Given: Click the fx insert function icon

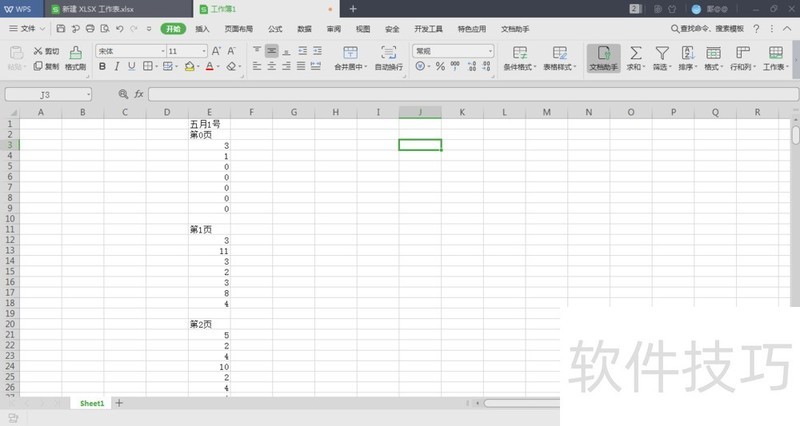Looking at the screenshot, I should (139, 94).
